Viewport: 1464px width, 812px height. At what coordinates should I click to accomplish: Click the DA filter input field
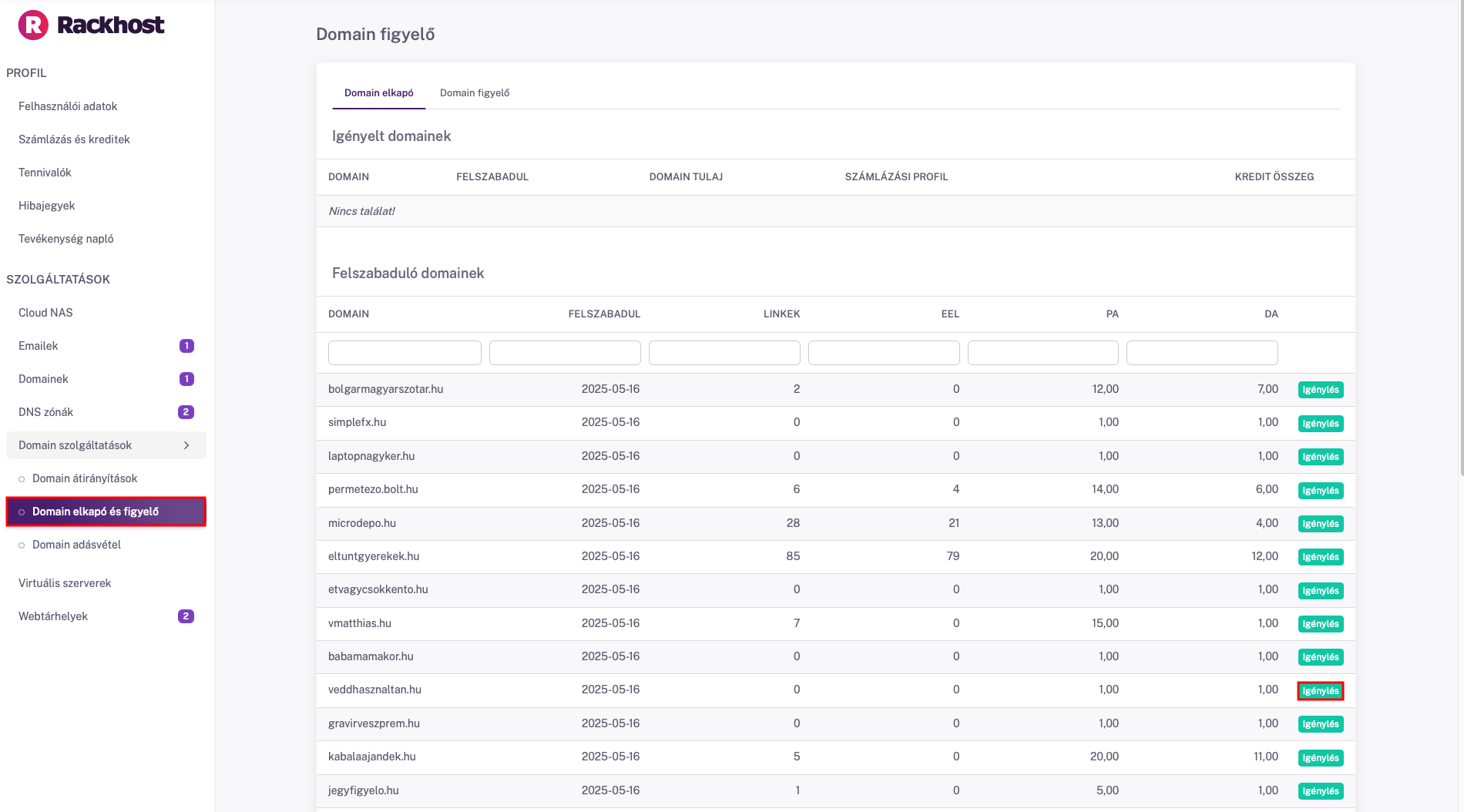1202,353
